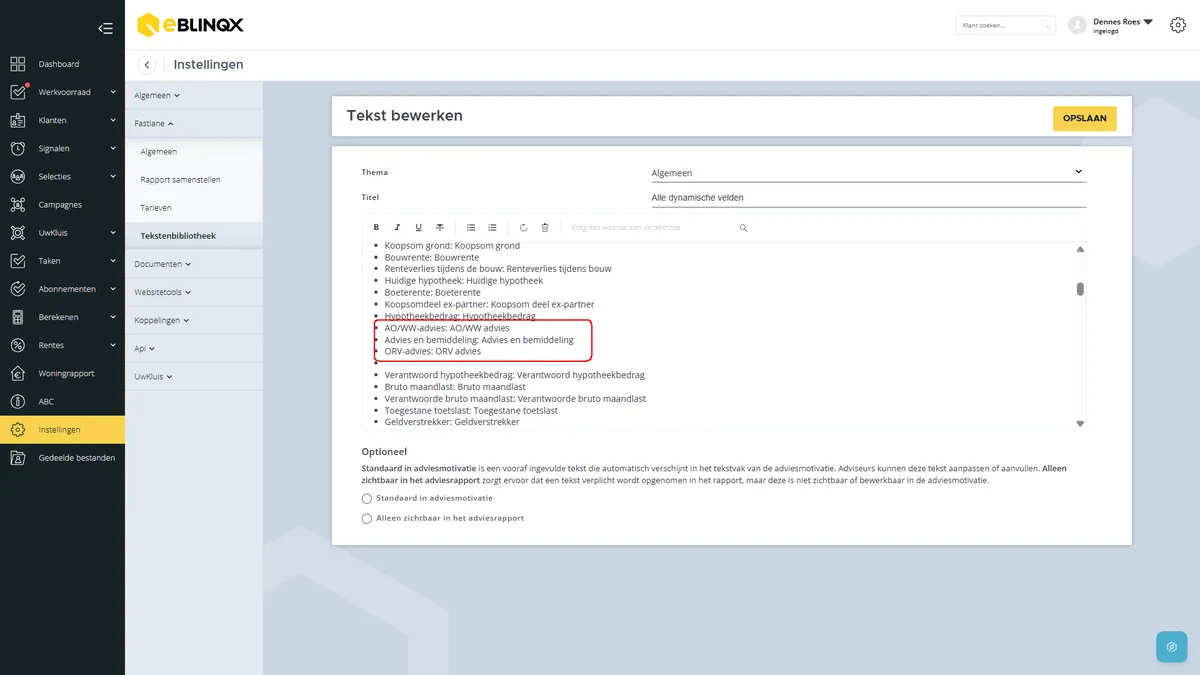Open the settings gear in the top bar
The height and width of the screenshot is (675, 1200).
coord(1177,25)
